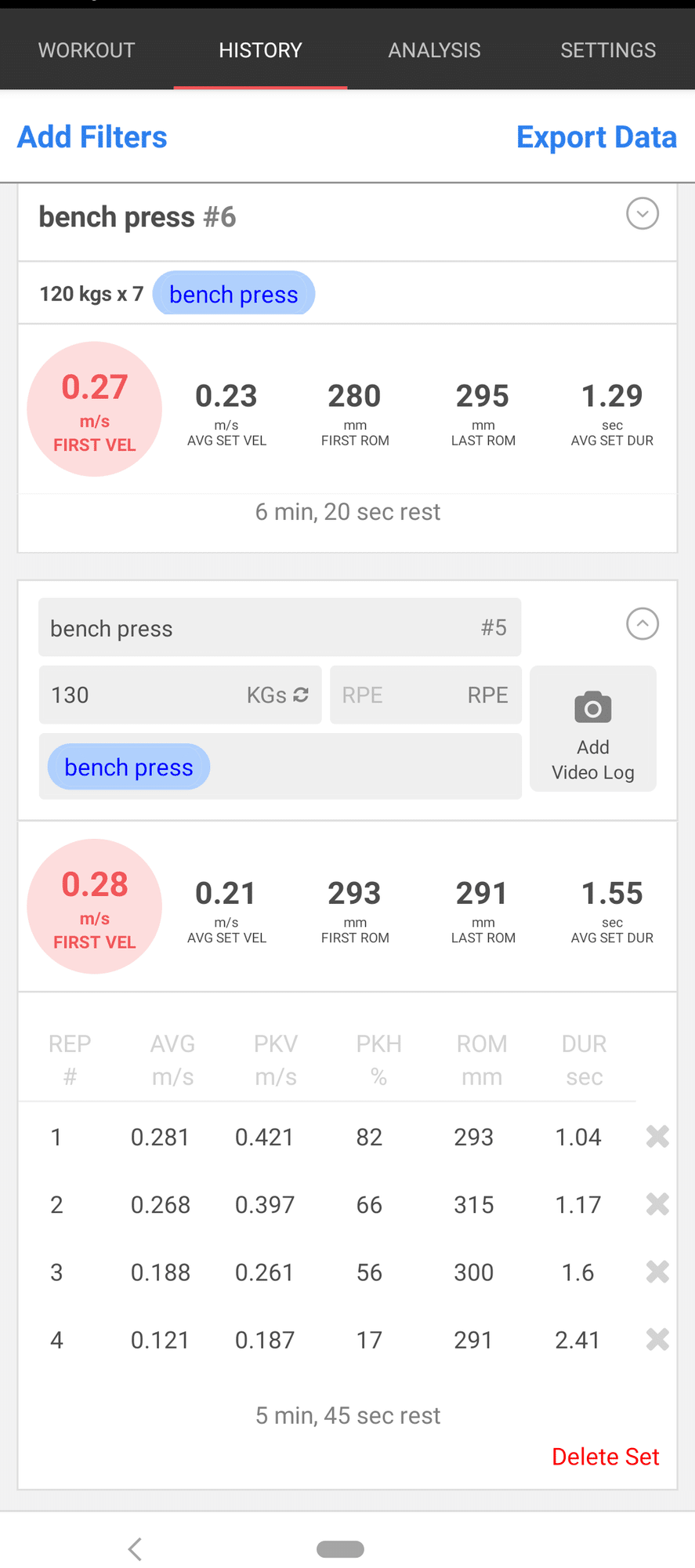
Task: Tap the 0.28 m/s first velocity circle
Action: point(95,906)
